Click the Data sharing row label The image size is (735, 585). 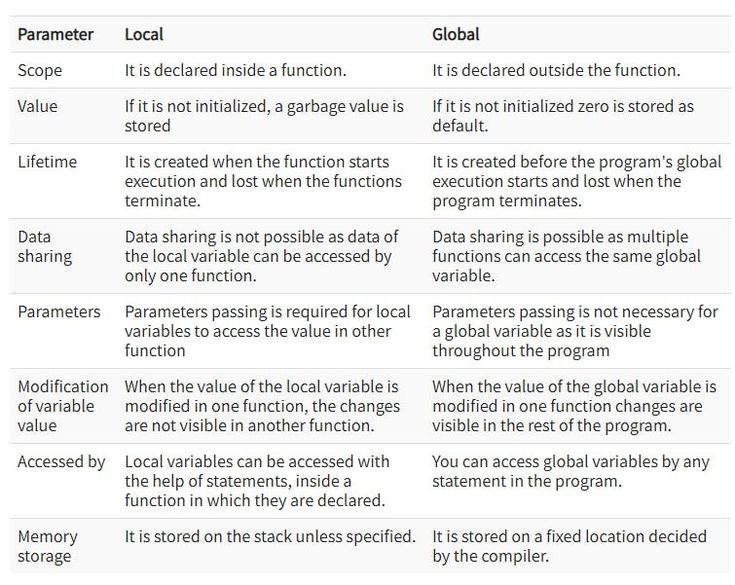45,246
